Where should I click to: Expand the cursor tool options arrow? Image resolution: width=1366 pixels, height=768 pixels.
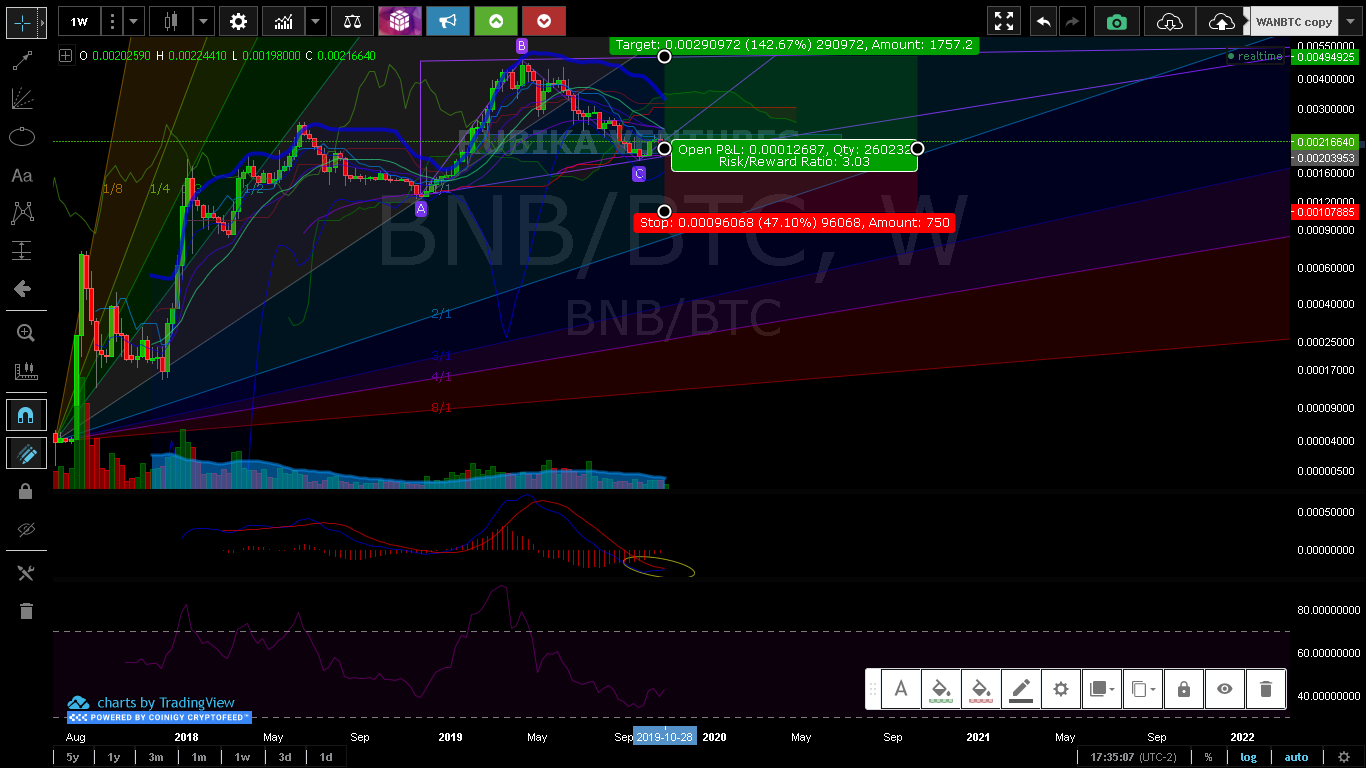click(x=43, y=21)
